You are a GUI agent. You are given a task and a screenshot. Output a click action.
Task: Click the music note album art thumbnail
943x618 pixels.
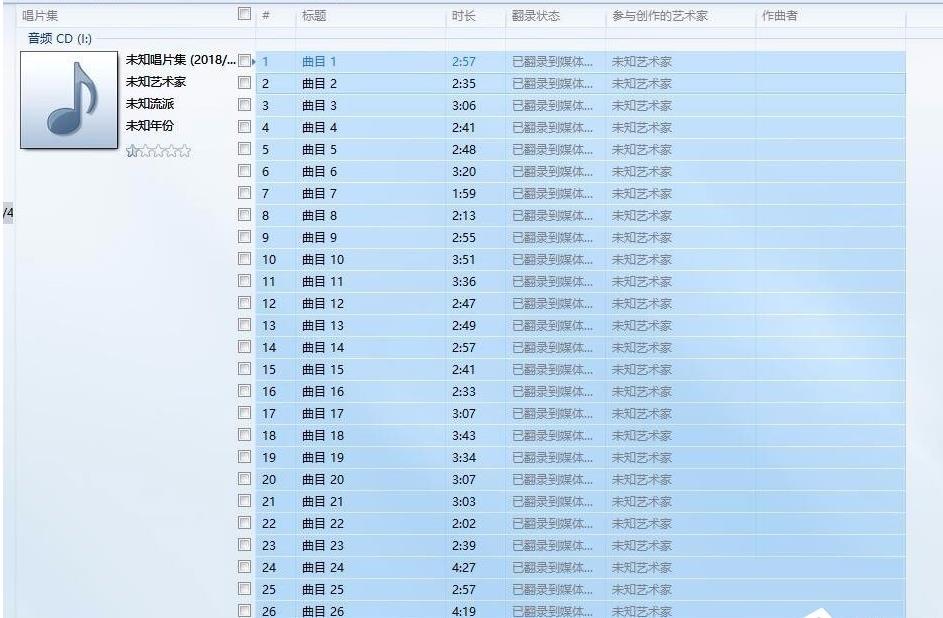(67, 101)
